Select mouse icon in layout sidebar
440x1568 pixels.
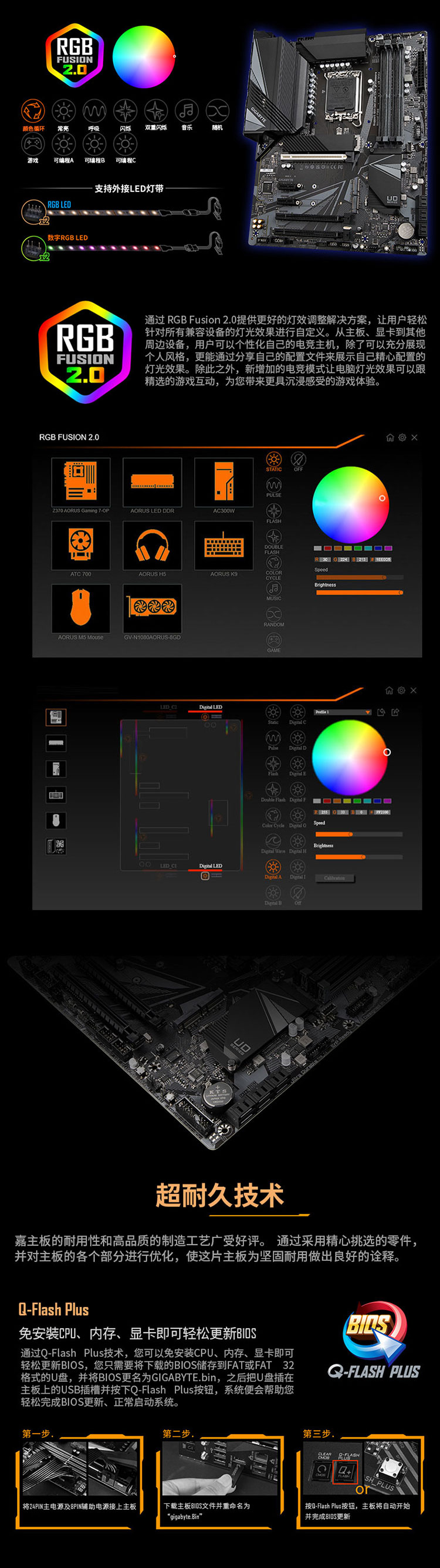coord(56,820)
